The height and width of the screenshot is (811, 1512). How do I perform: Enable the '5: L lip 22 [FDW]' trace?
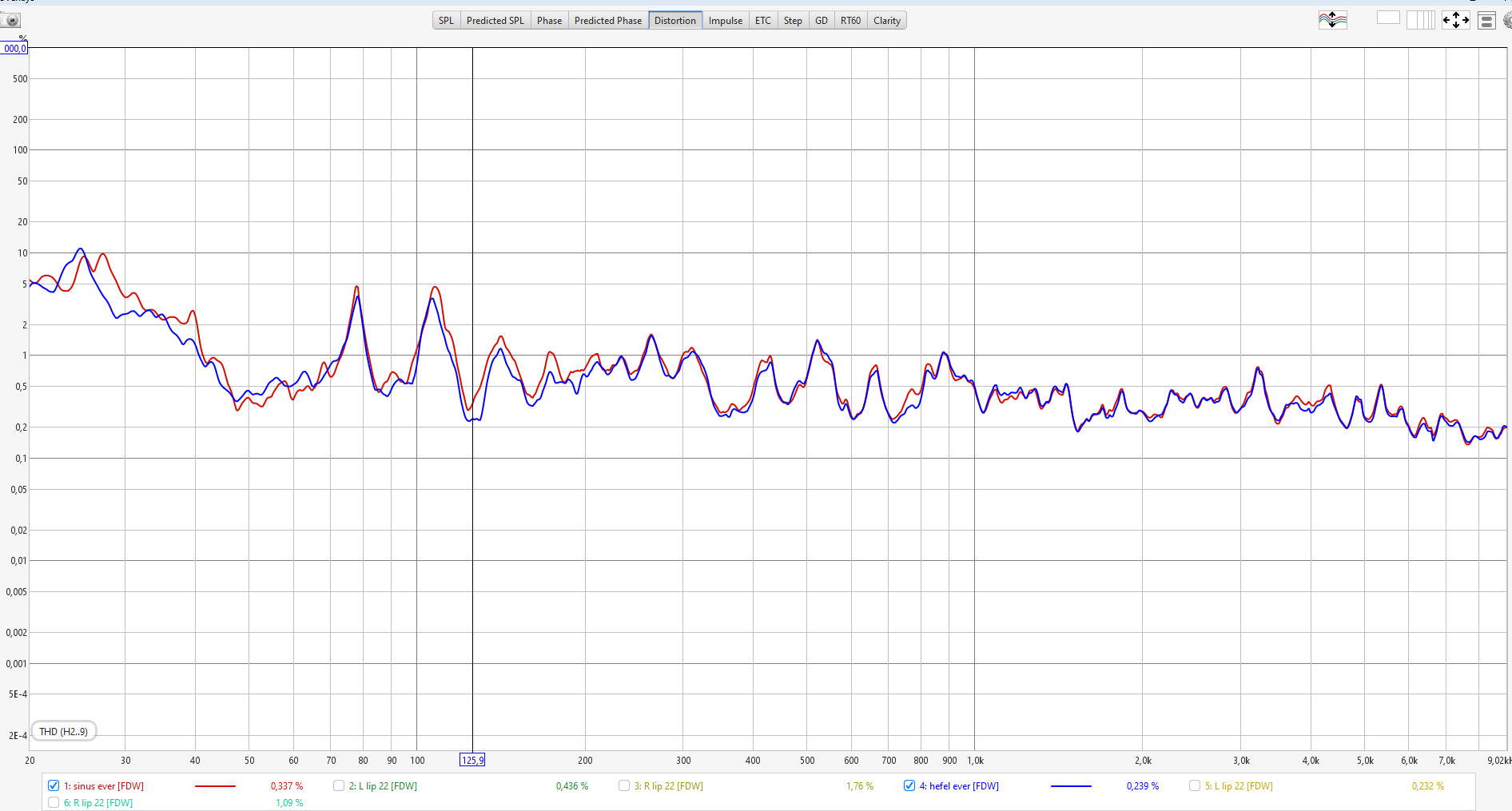tap(1195, 785)
